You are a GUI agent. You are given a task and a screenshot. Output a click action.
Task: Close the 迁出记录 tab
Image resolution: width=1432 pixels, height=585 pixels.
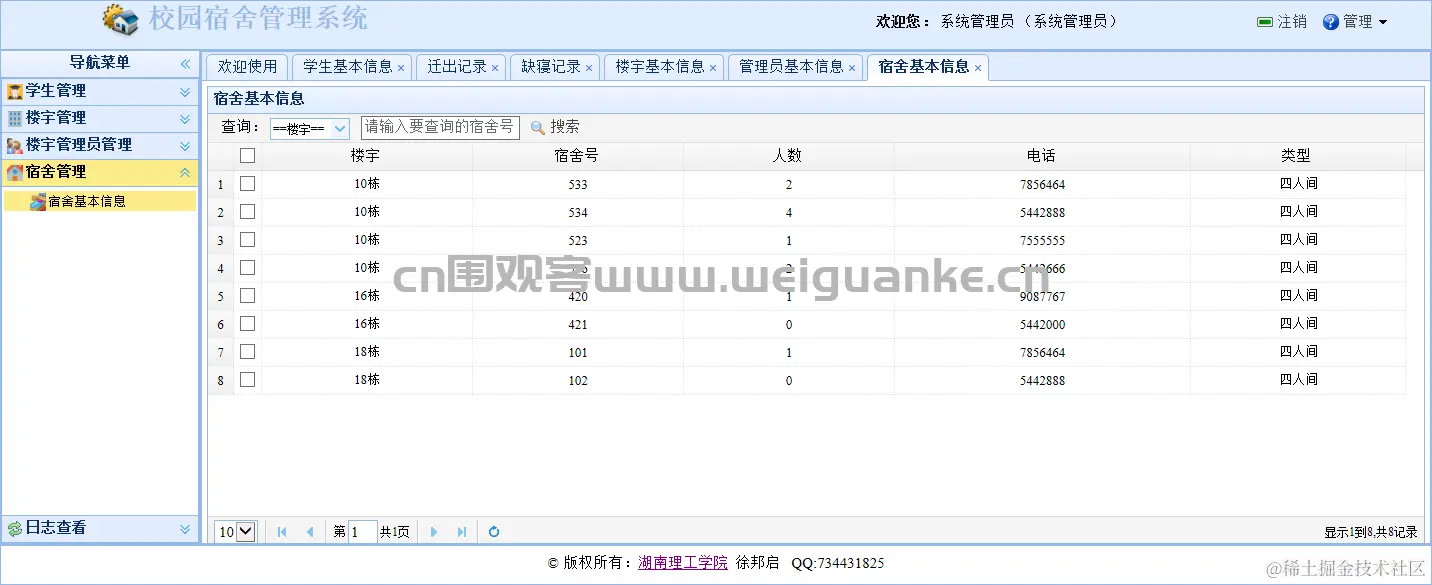pos(495,68)
